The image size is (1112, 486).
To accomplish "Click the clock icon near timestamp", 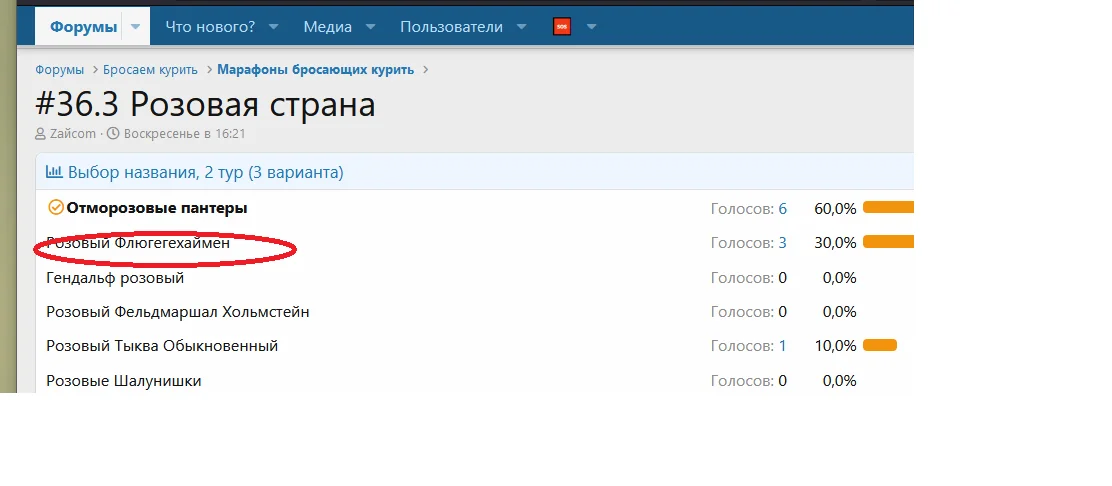I will click(x=113, y=133).
